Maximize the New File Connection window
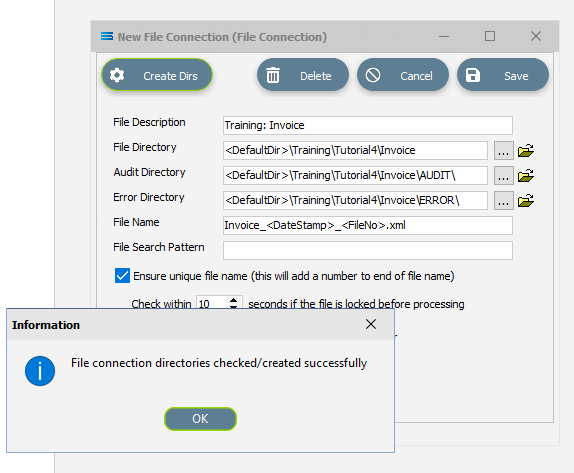Screen dimensions: 574x473 [490, 36]
